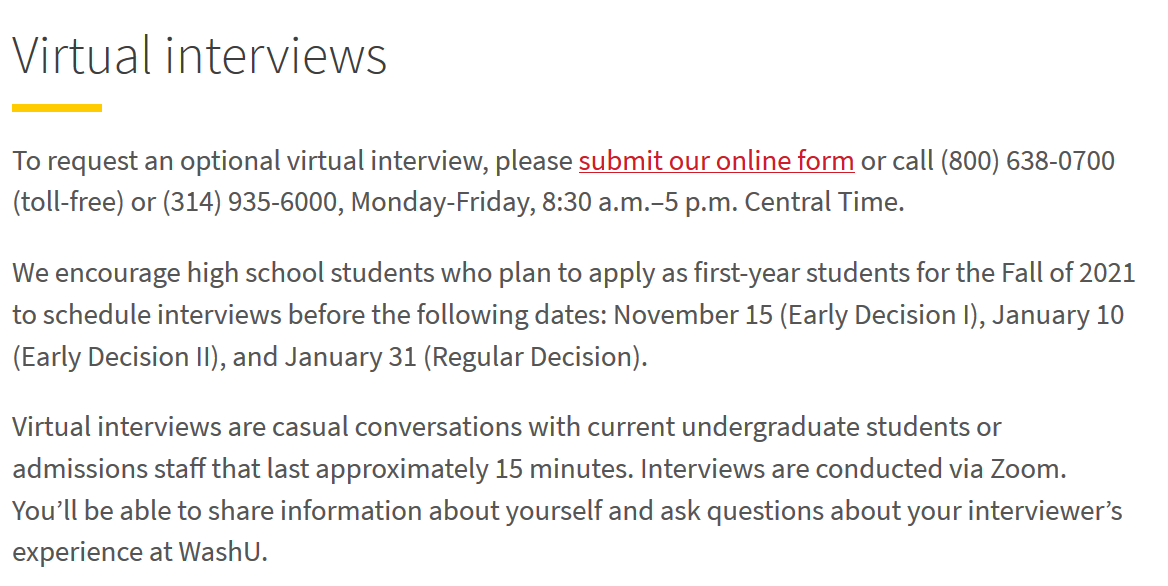Click the November 15 Early Decision I date
Viewport: 1168px width, 586px height.
point(795,315)
